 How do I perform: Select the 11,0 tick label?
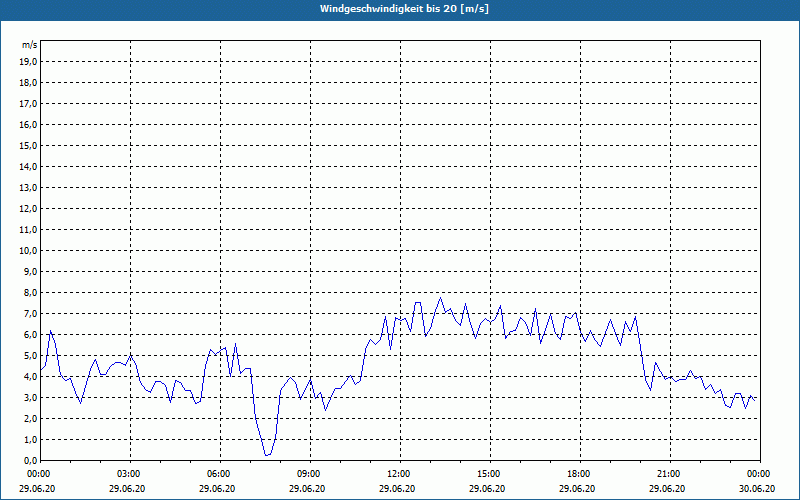click(28, 230)
